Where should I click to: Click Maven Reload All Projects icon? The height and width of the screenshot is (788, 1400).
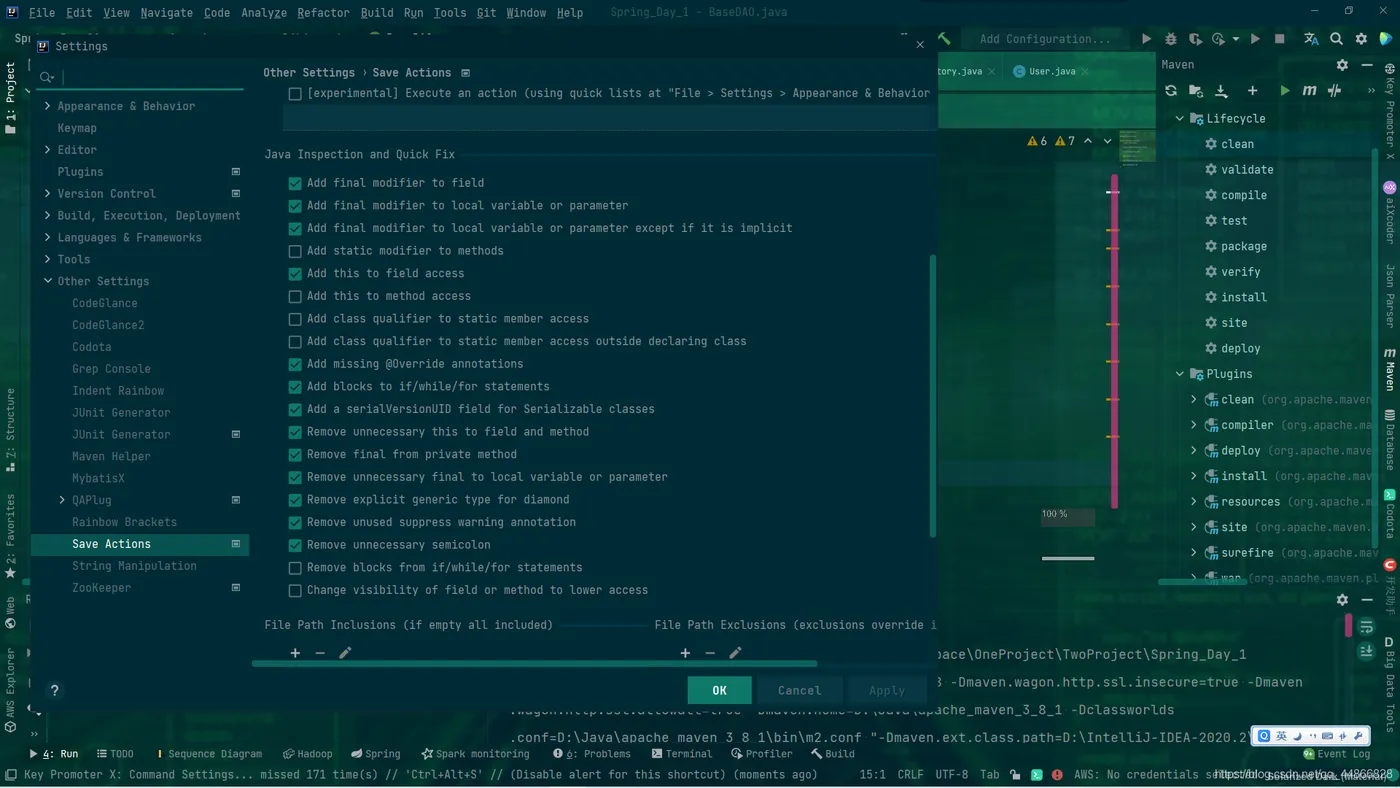click(1171, 90)
